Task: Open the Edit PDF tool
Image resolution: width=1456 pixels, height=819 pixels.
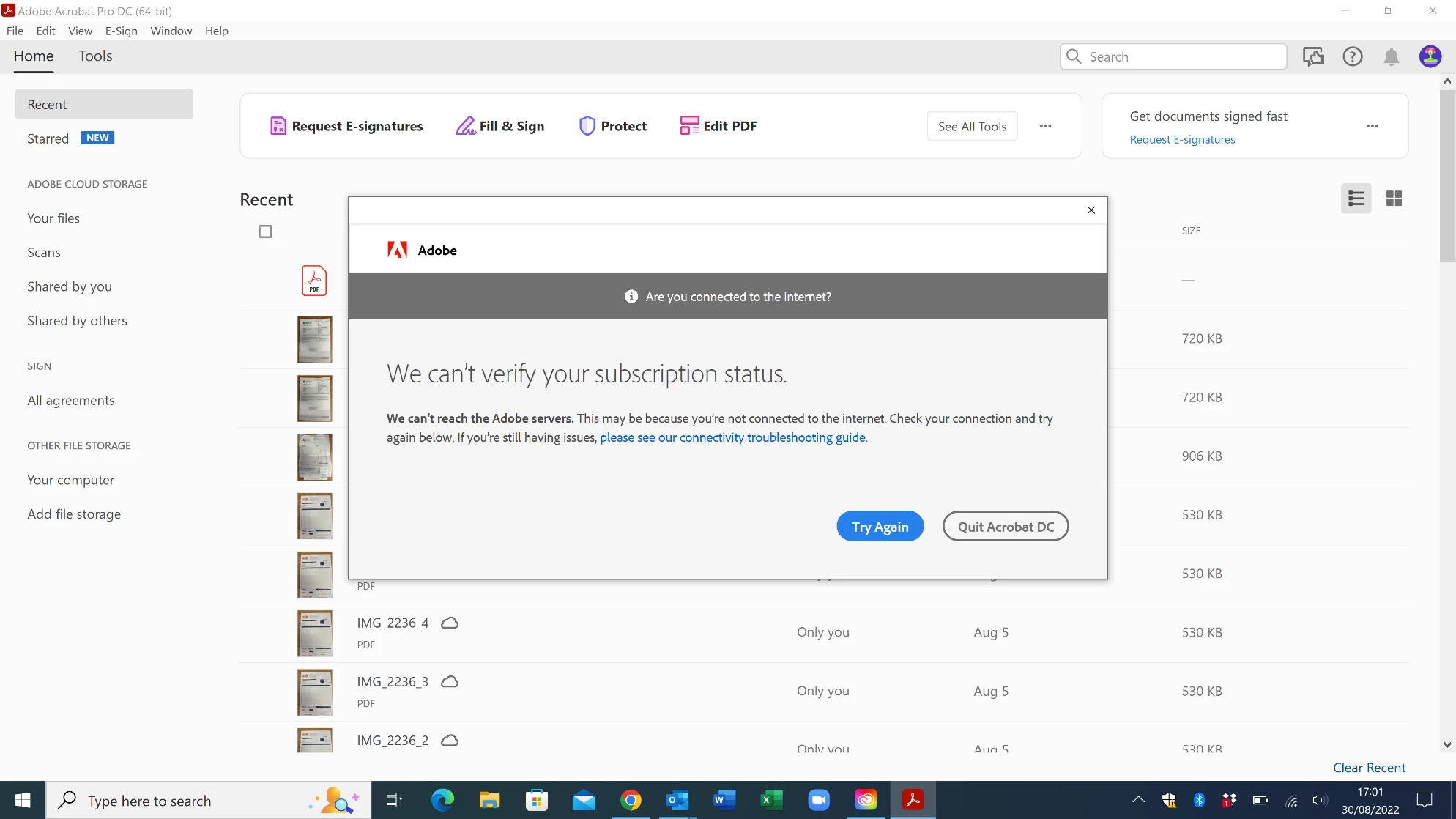Action: (x=718, y=126)
